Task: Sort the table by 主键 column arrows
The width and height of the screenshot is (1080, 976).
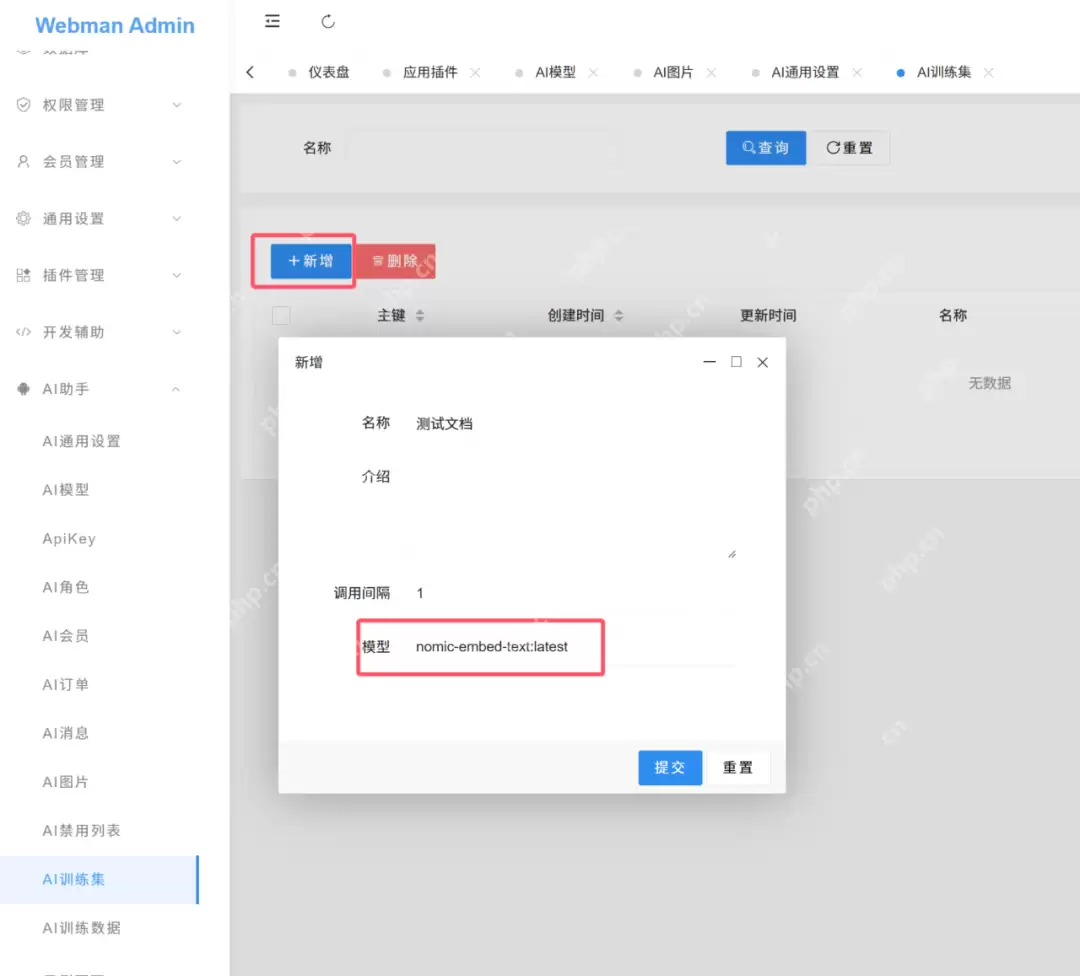Action: click(421, 315)
